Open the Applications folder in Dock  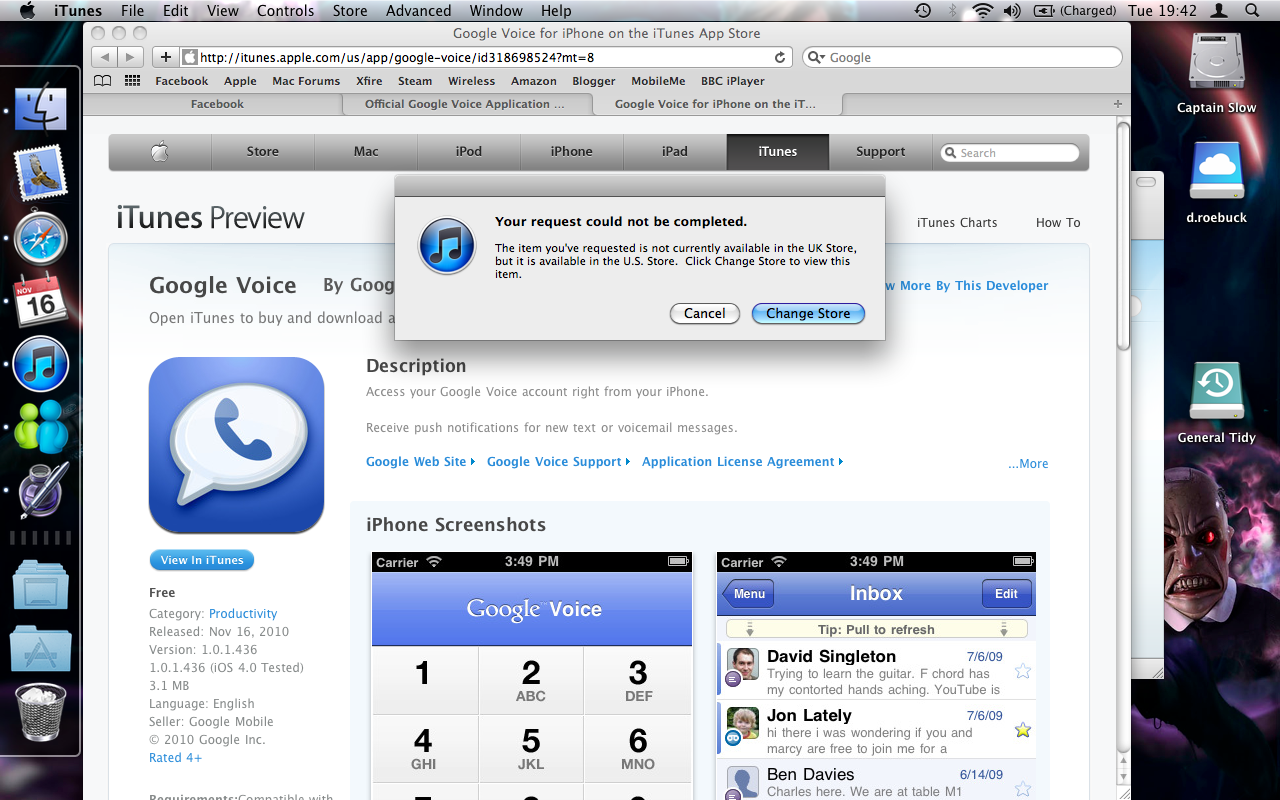(x=41, y=647)
